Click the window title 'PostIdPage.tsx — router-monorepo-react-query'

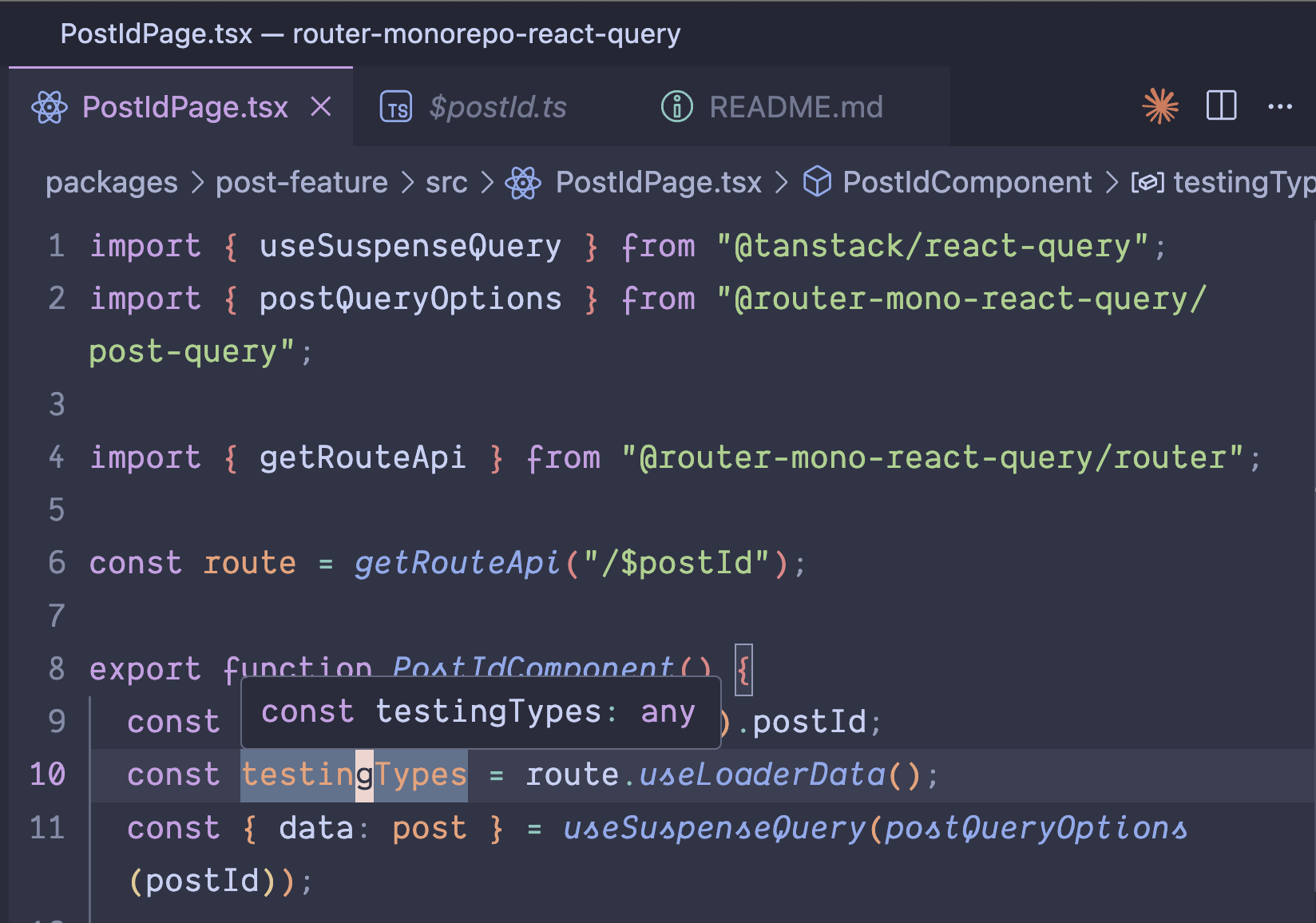point(371,34)
